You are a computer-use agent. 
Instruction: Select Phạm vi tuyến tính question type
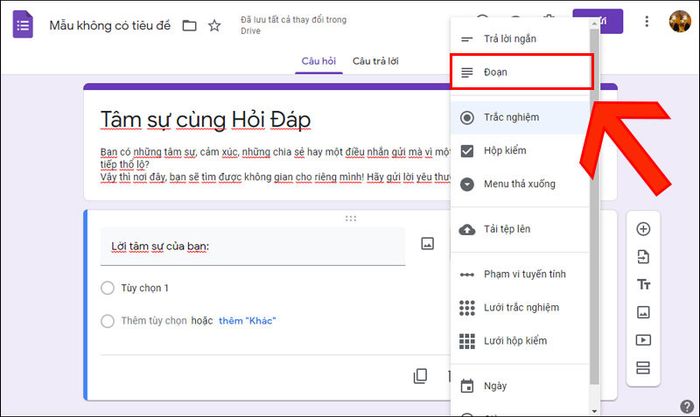[520, 274]
